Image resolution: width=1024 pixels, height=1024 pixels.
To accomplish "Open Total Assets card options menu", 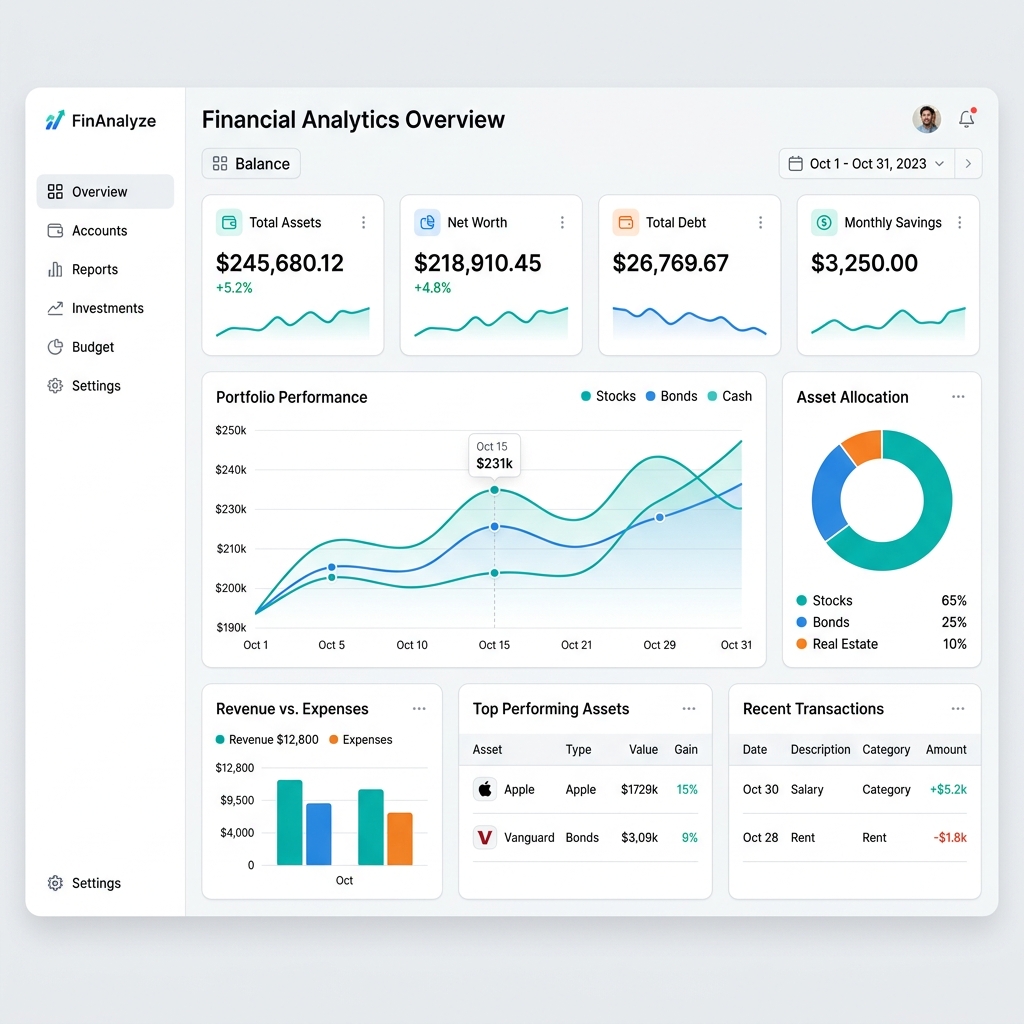I will (x=364, y=223).
